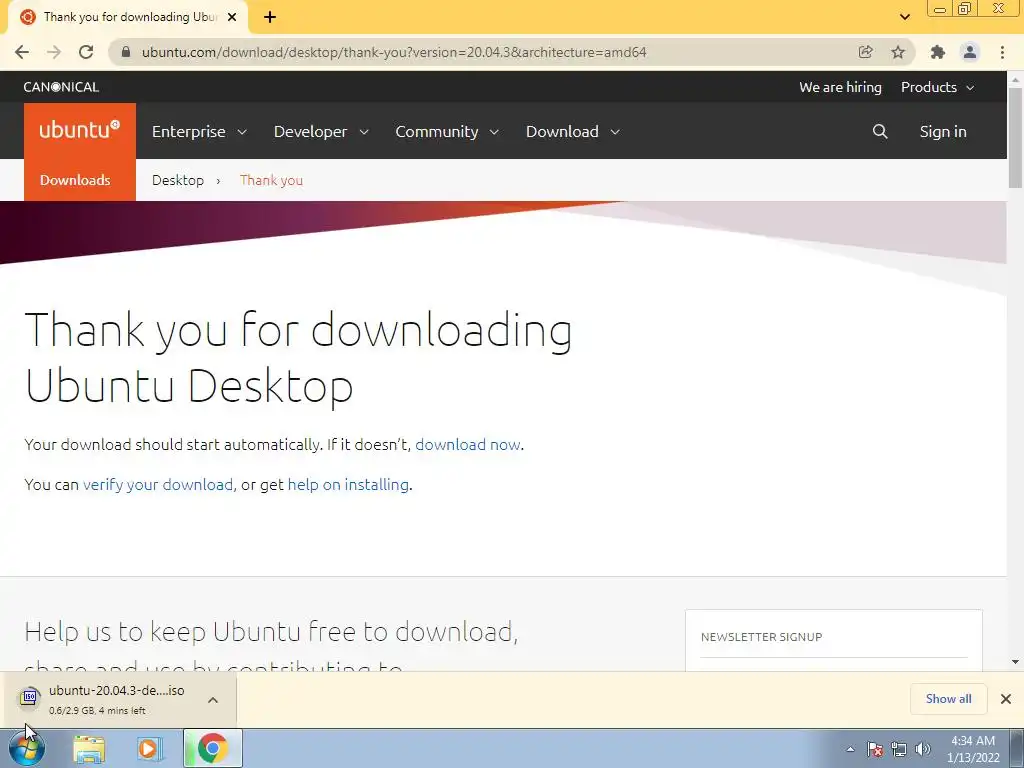Image resolution: width=1024 pixels, height=768 pixels.
Task: Open a new tab with the plus button
Action: pyautogui.click(x=270, y=17)
